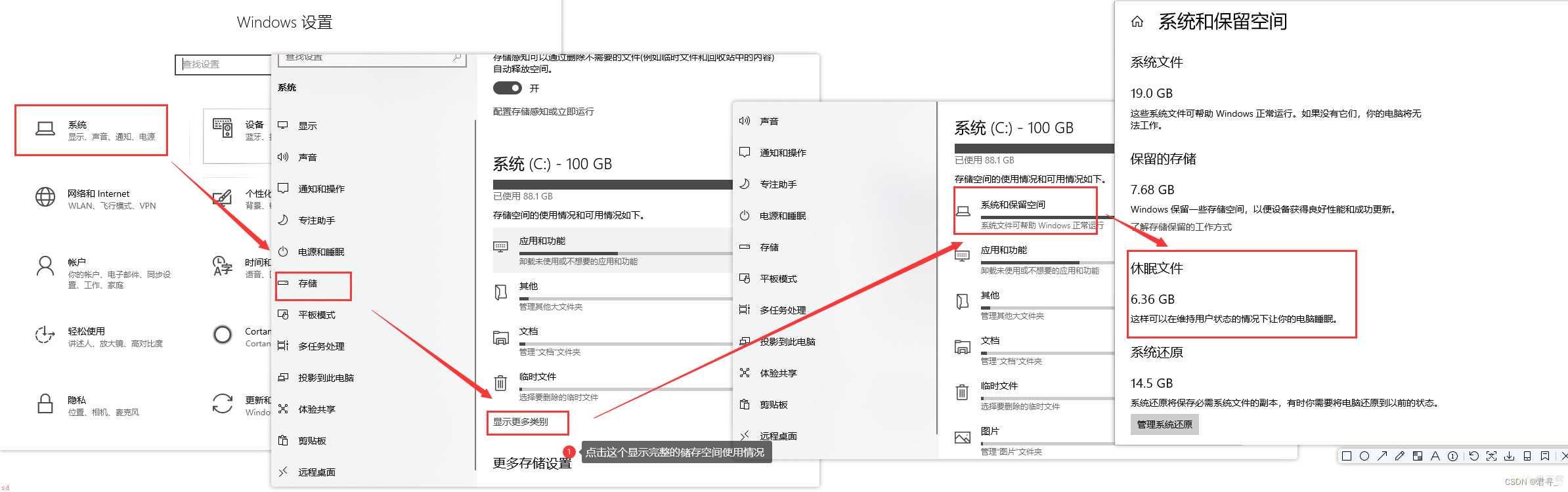
Task: Turn off the 存储感知 switch labeled 开
Action: 507,88
